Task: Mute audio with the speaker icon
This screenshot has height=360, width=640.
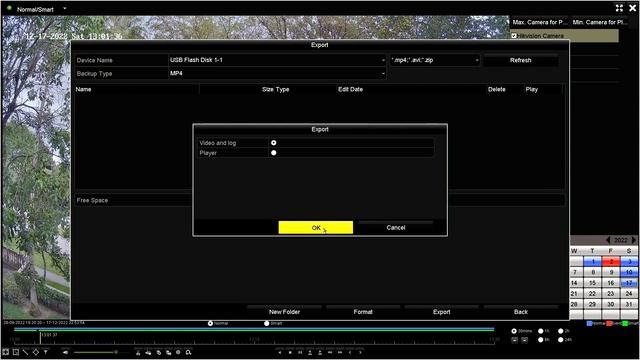Action: click(x=65, y=352)
